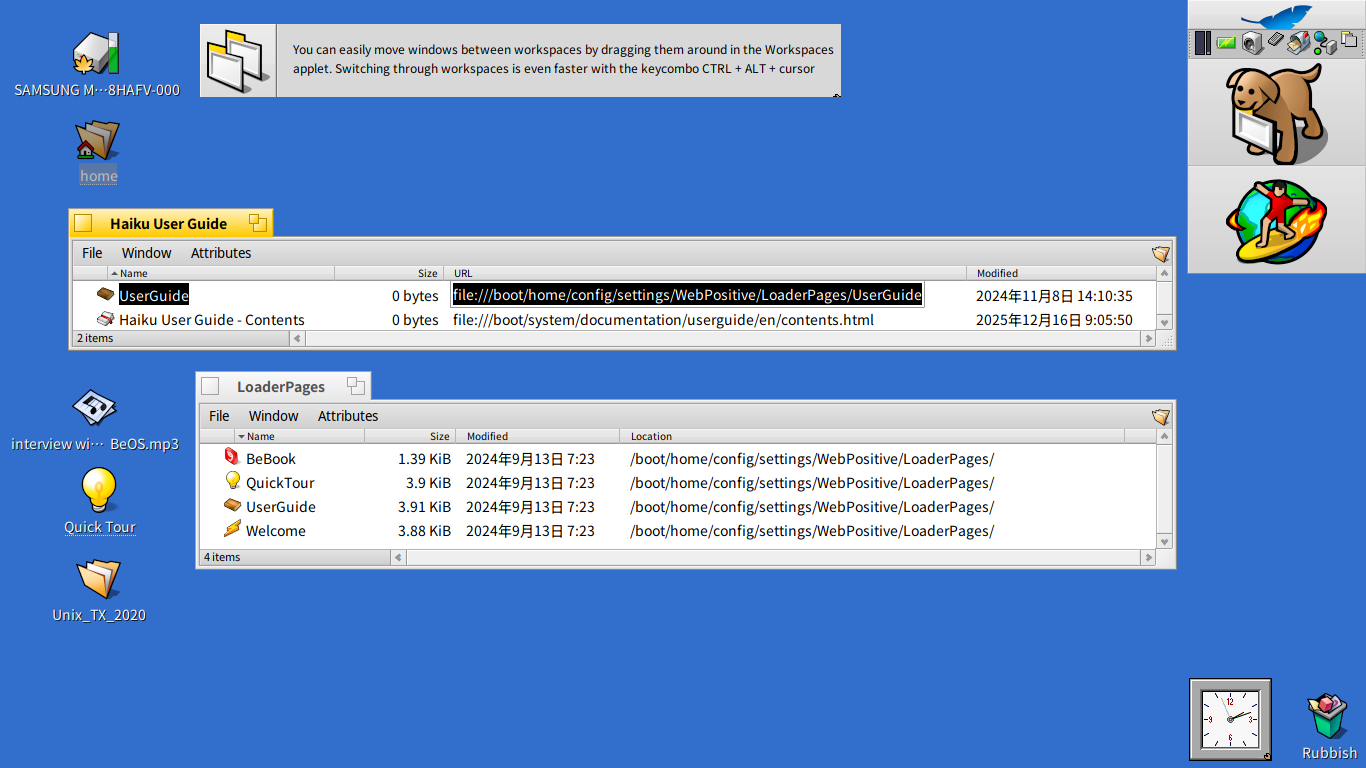Viewport: 1366px width, 768px height.
Task: Open the mailbox icon in the tray
Action: (1298, 42)
